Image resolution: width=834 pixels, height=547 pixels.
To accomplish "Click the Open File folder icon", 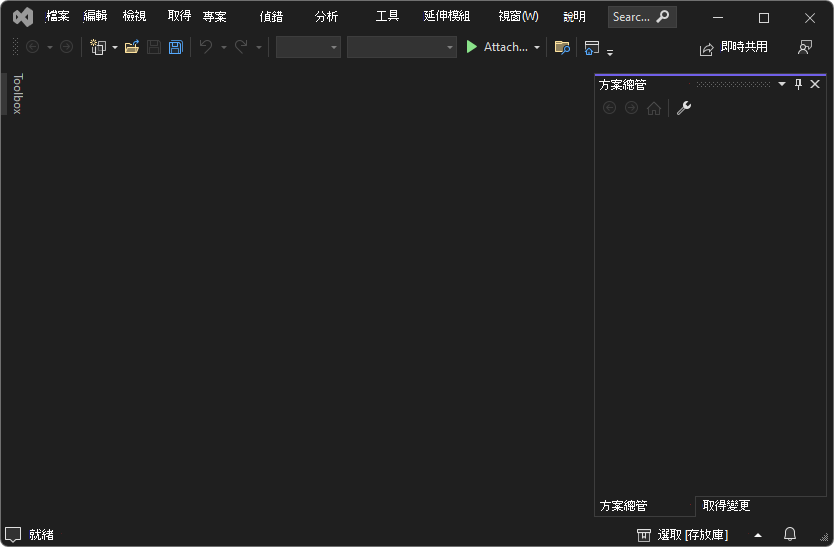I will pos(132,47).
